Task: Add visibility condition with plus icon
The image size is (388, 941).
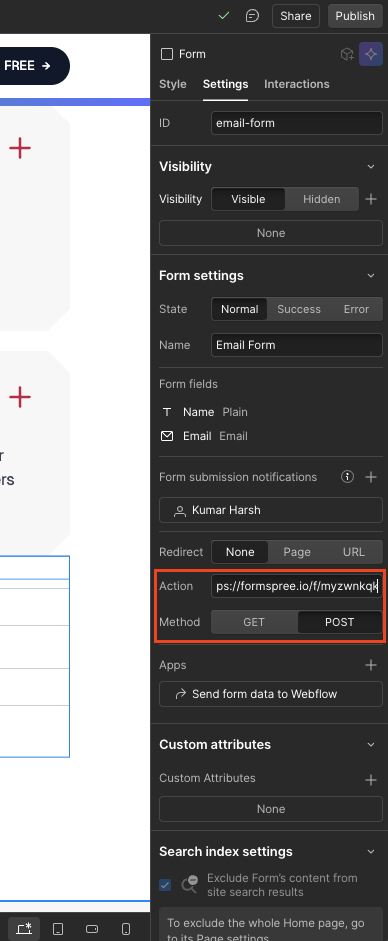Action: click(371, 199)
